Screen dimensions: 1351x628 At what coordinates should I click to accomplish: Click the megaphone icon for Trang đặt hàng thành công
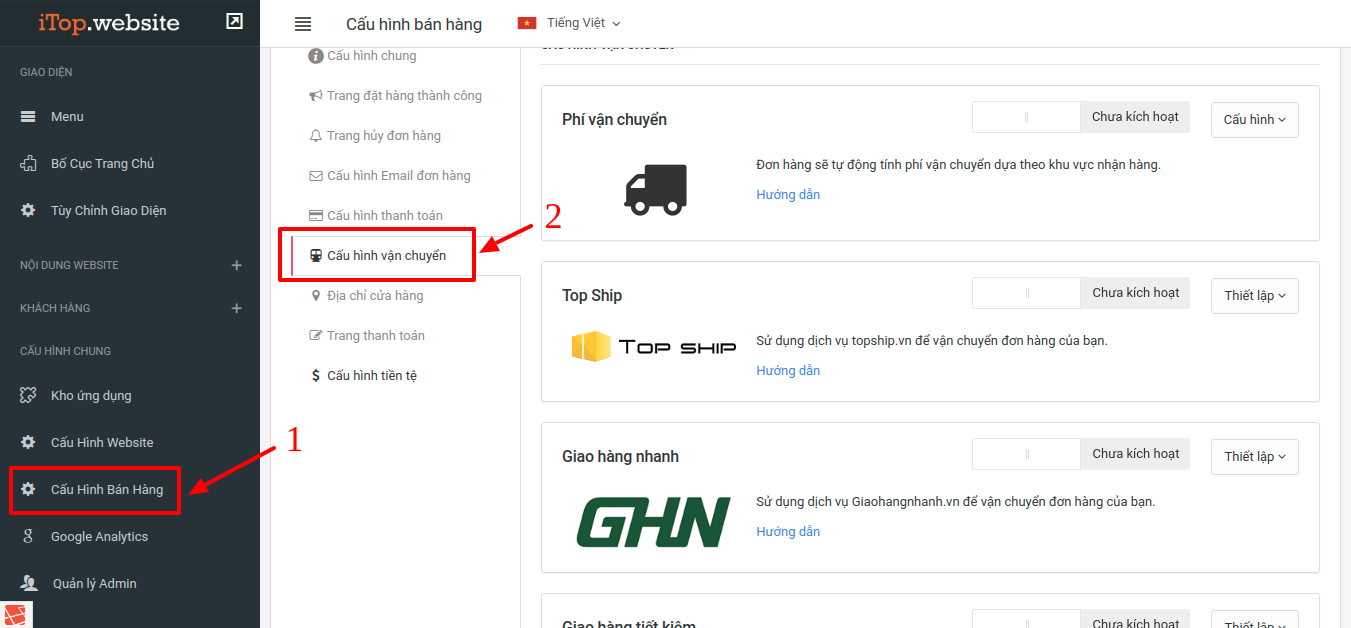tap(316, 96)
